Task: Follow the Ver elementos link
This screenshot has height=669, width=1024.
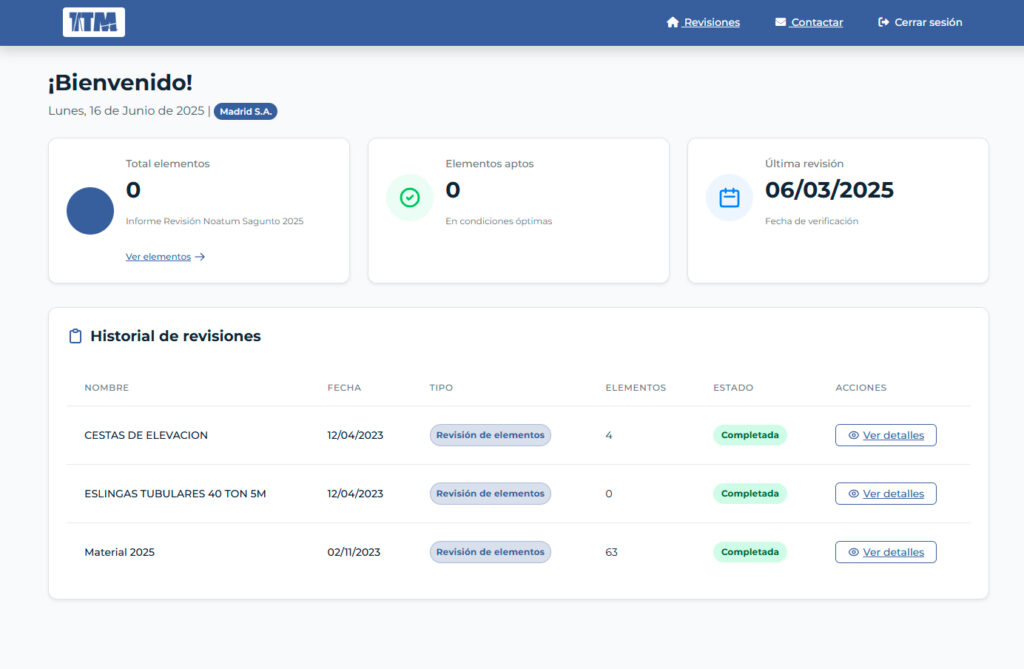Action: click(x=158, y=257)
